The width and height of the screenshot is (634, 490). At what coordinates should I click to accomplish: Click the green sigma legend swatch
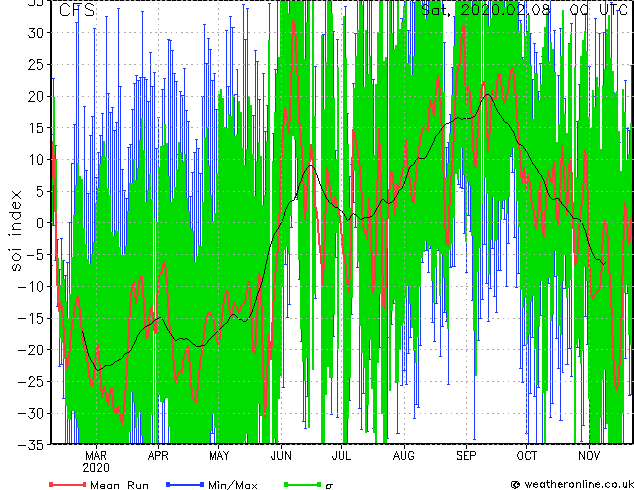(302, 484)
